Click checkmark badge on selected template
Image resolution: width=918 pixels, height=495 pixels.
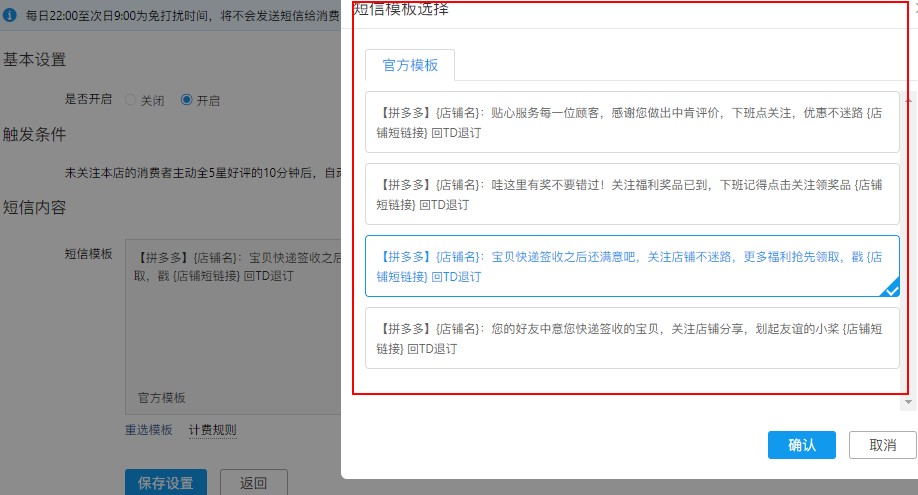(x=890, y=289)
